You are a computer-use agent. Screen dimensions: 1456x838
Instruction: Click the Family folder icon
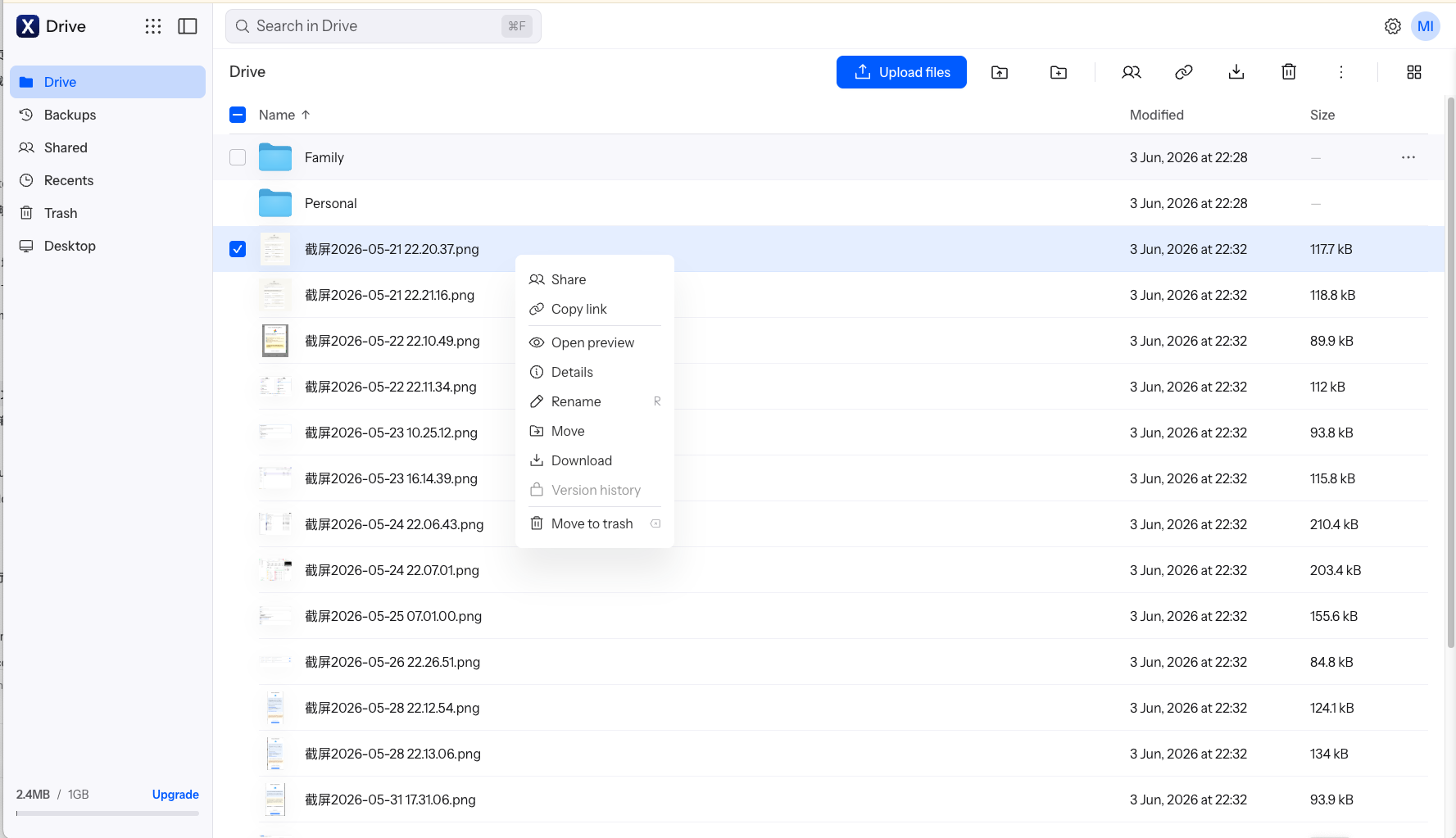click(275, 157)
